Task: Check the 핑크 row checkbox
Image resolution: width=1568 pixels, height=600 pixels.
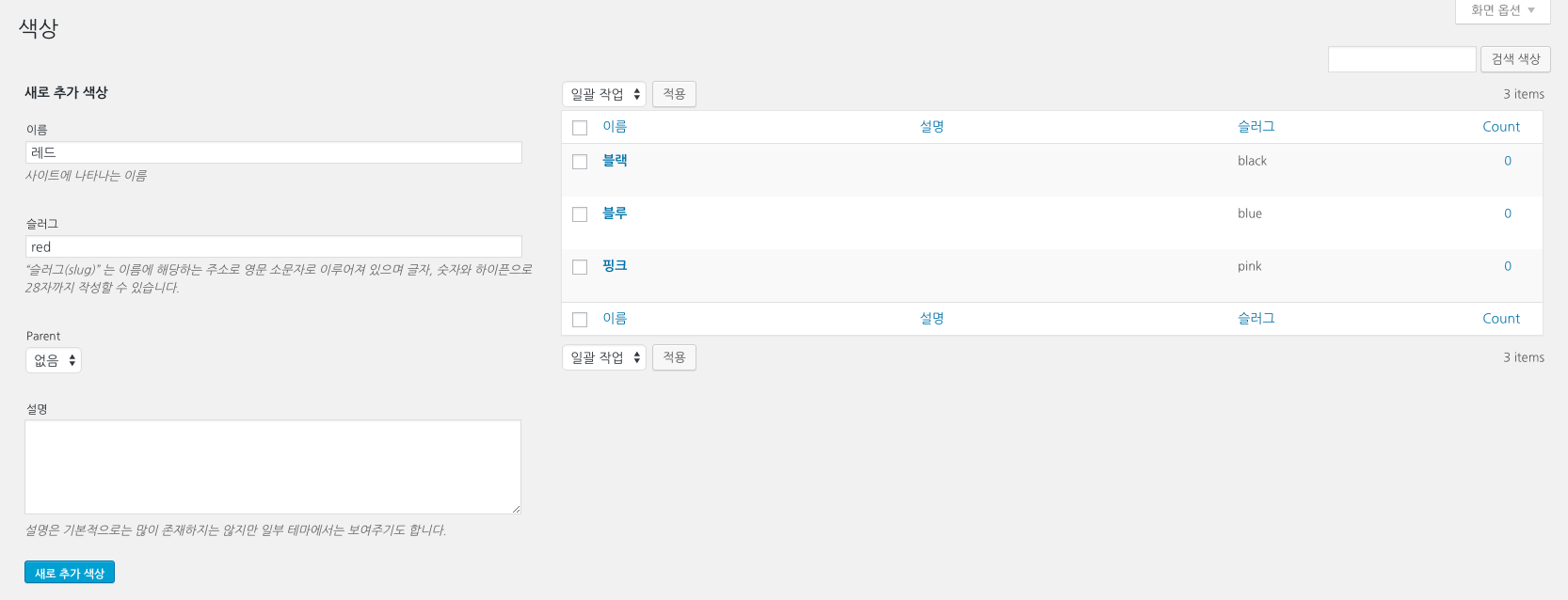Action: (580, 267)
